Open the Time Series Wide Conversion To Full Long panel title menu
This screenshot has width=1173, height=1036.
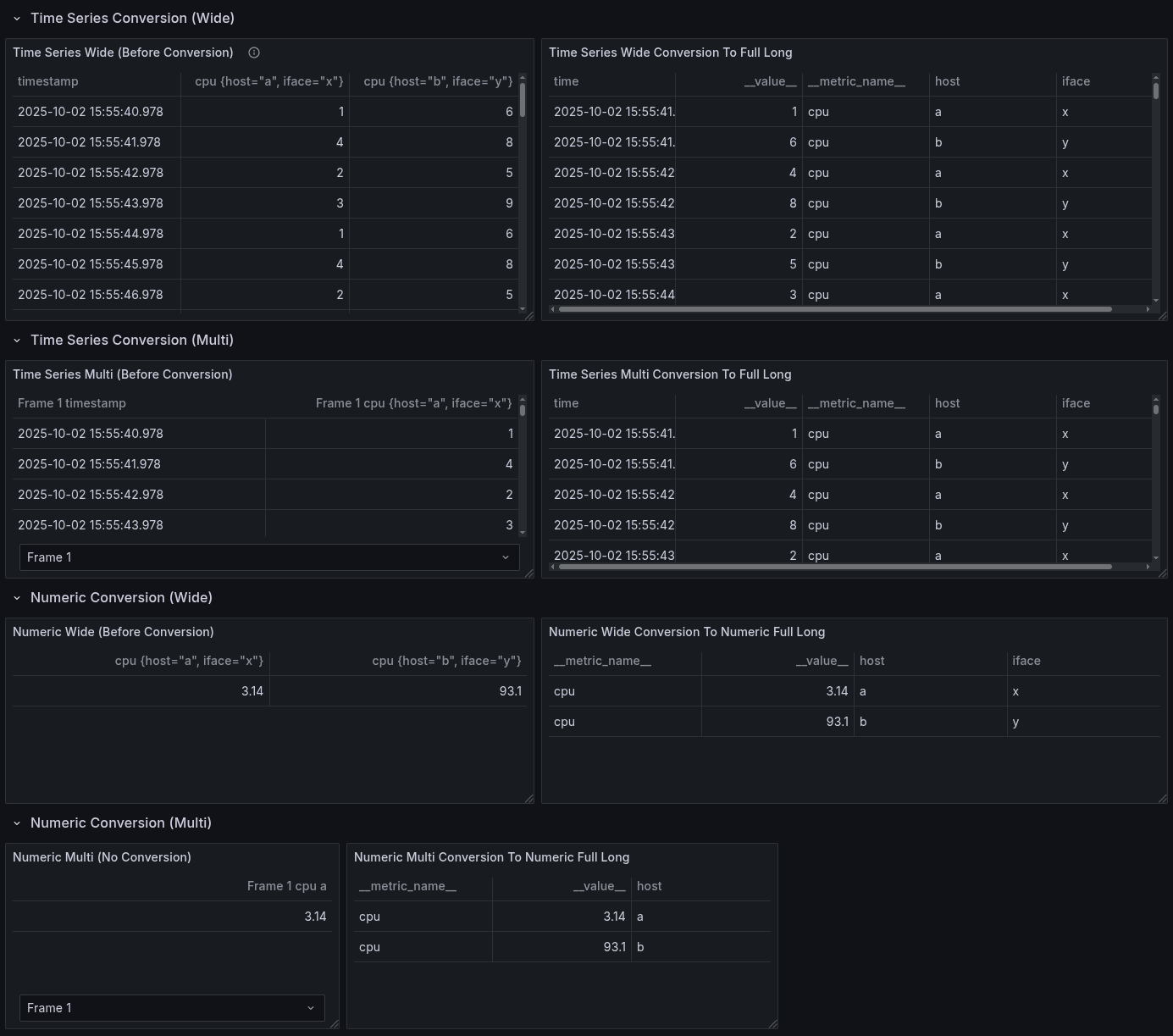click(670, 53)
